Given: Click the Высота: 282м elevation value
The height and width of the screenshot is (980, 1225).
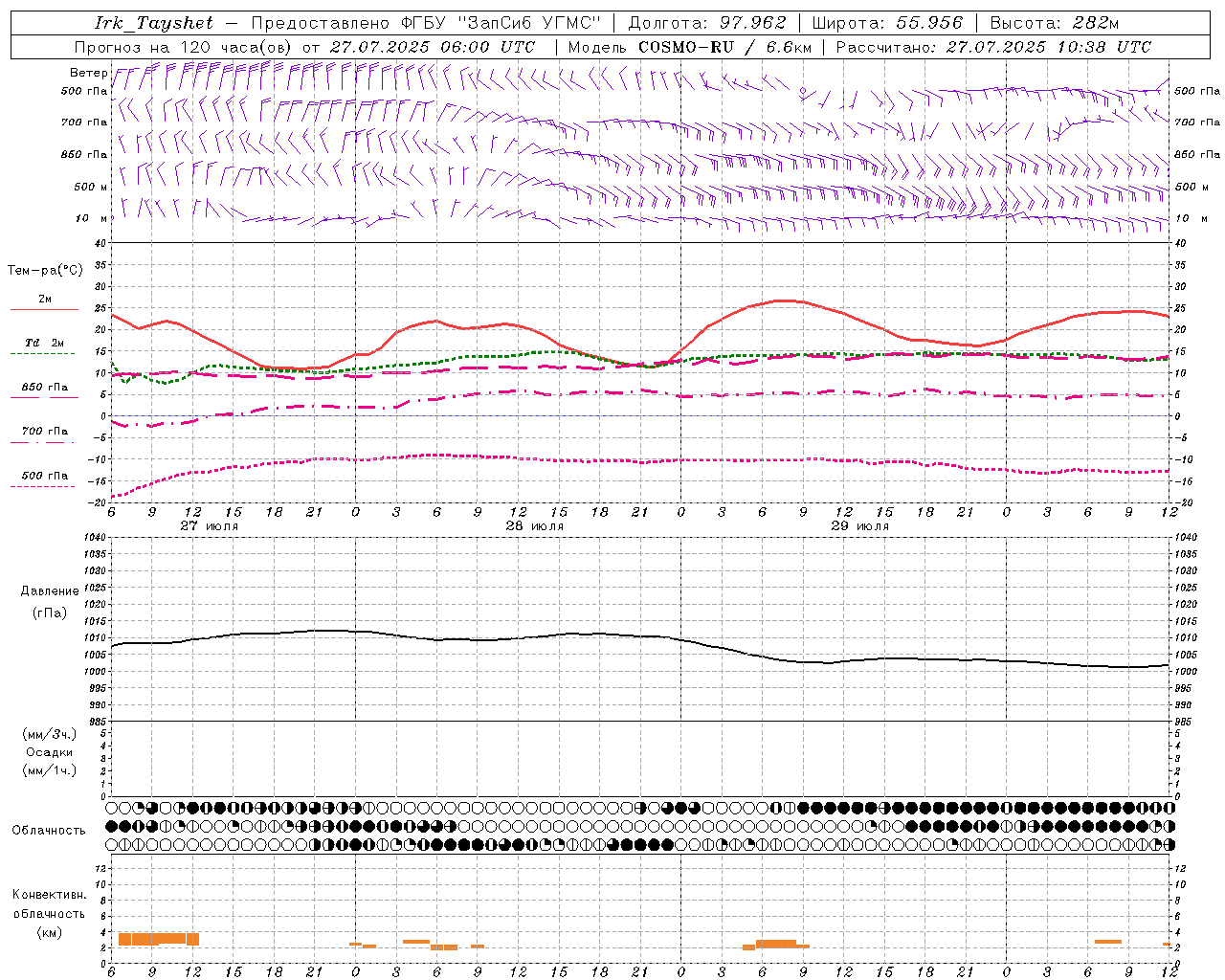Looking at the screenshot, I should [x=1053, y=23].
